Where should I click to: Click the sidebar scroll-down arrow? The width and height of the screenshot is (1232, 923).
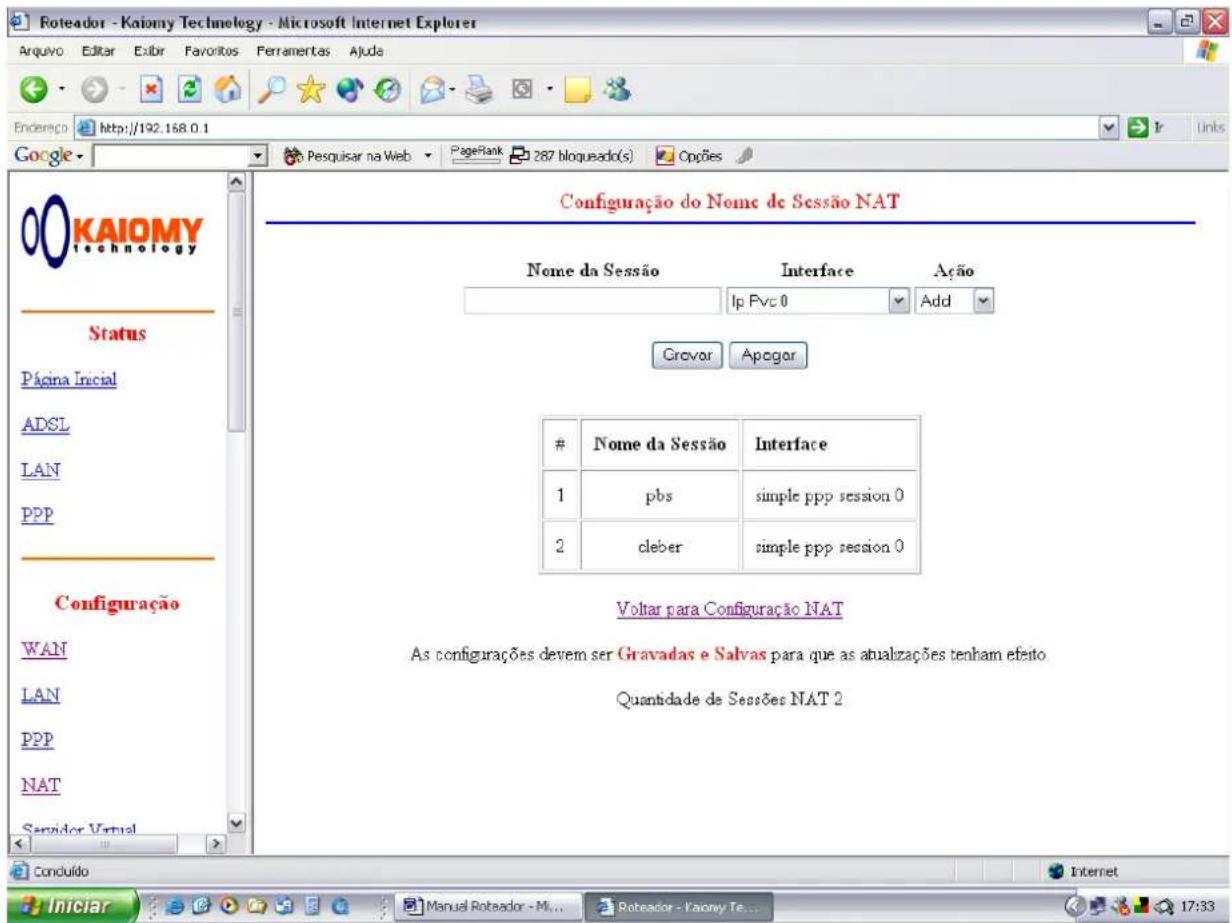pyautogui.click(x=237, y=824)
